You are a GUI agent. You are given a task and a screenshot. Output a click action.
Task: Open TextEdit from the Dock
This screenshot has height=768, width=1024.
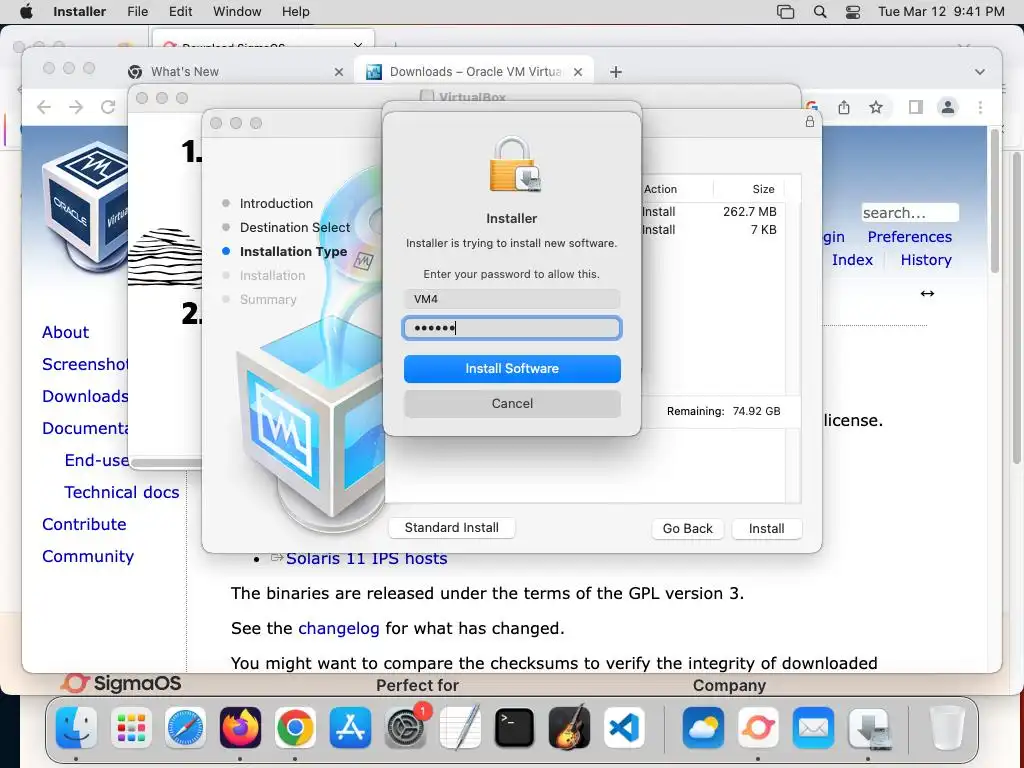click(460, 727)
